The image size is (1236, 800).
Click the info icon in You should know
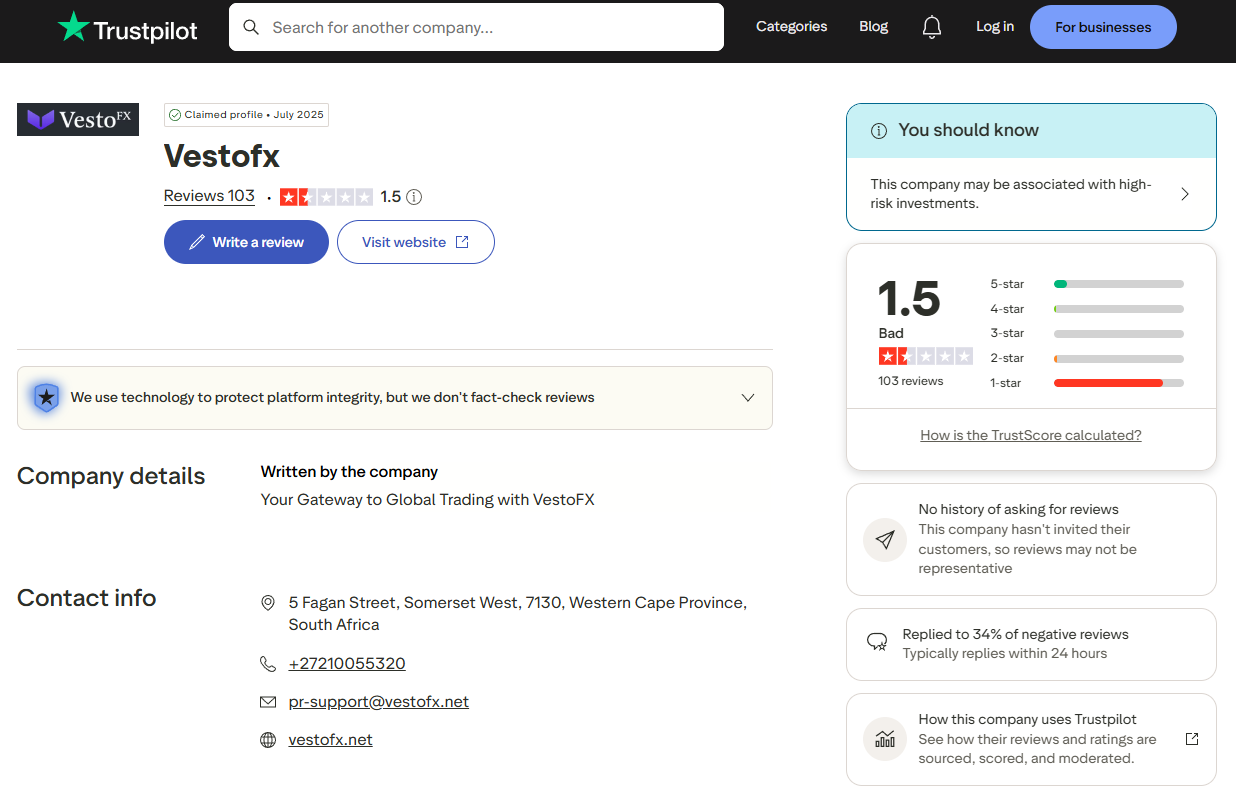coord(879,131)
